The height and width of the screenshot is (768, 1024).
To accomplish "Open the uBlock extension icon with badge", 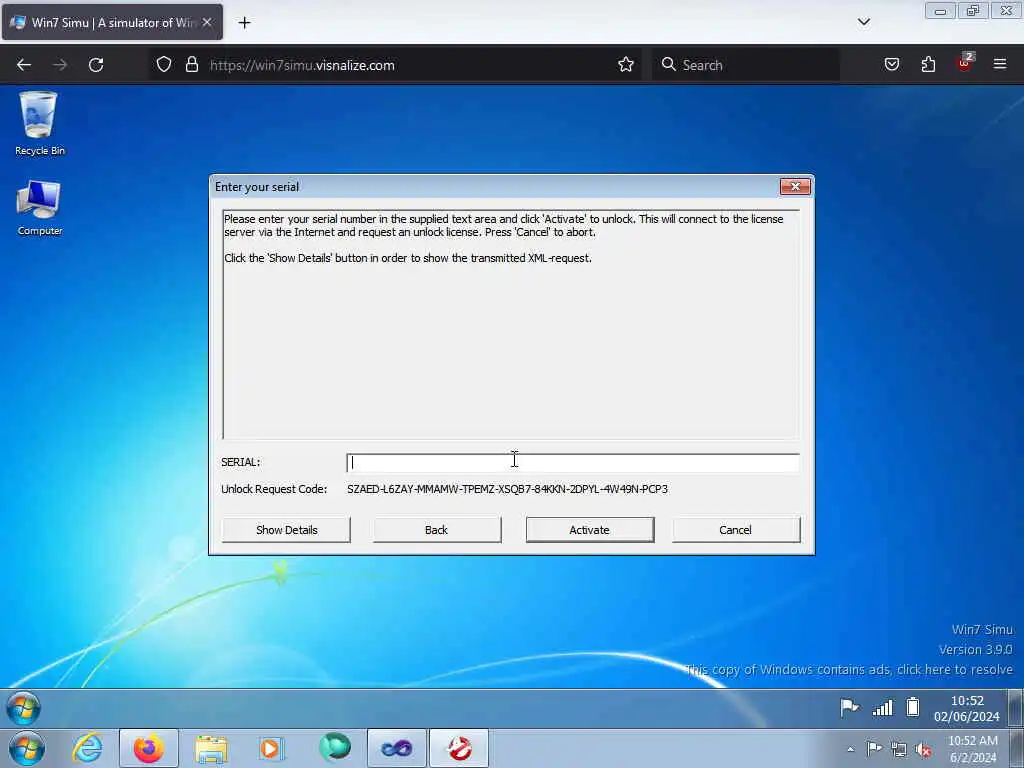I will point(965,63).
